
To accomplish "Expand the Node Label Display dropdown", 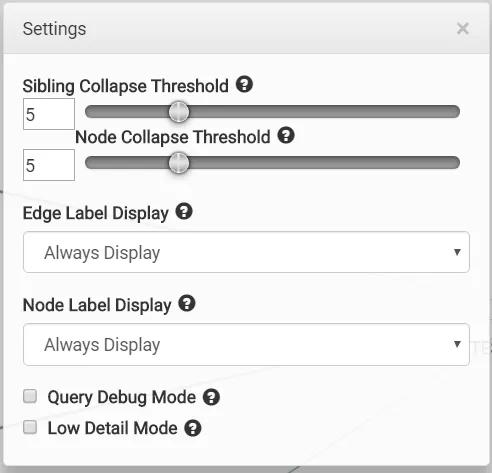I will coord(246,344).
